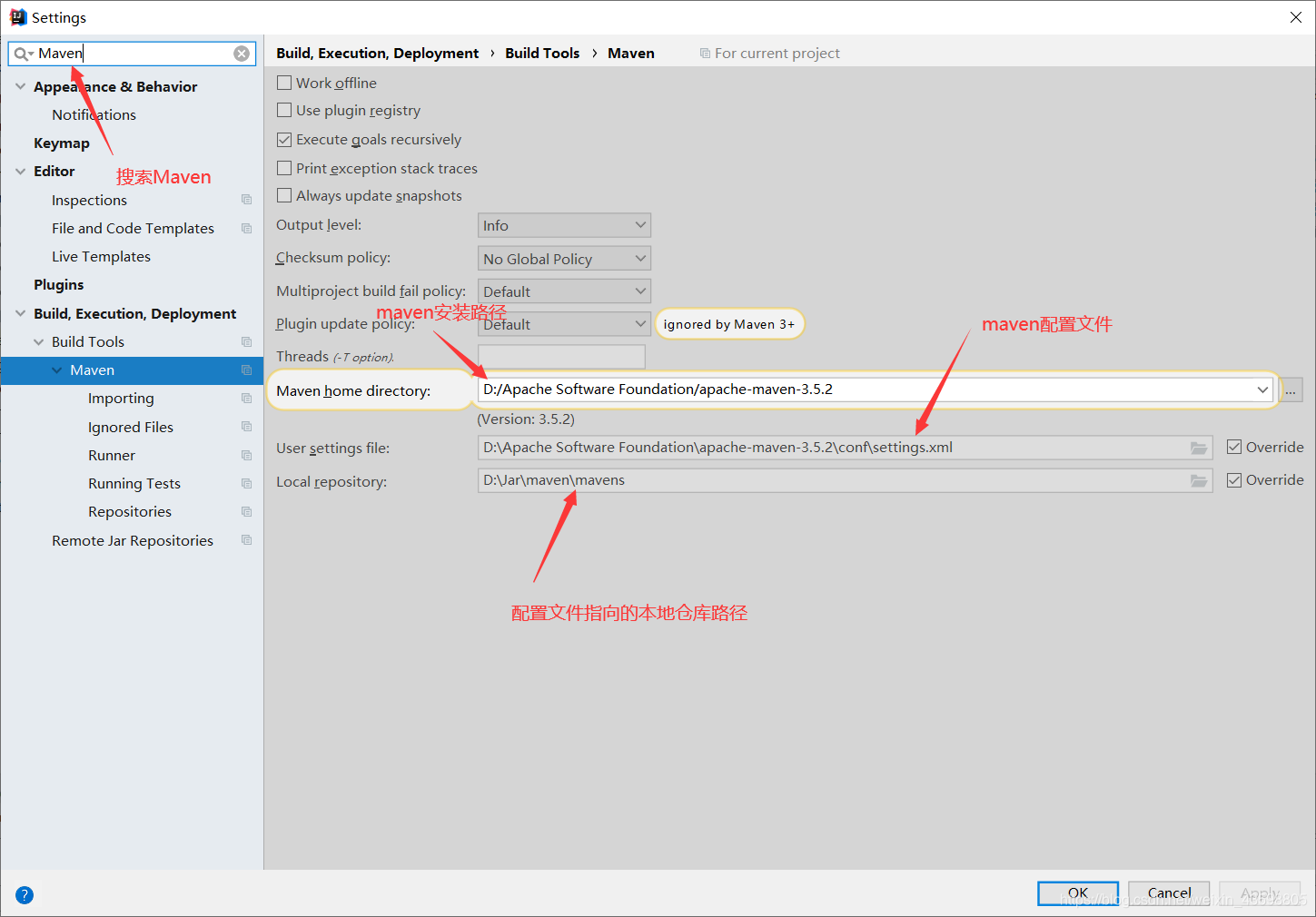Open Ignored Files settings page

pyautogui.click(x=131, y=427)
